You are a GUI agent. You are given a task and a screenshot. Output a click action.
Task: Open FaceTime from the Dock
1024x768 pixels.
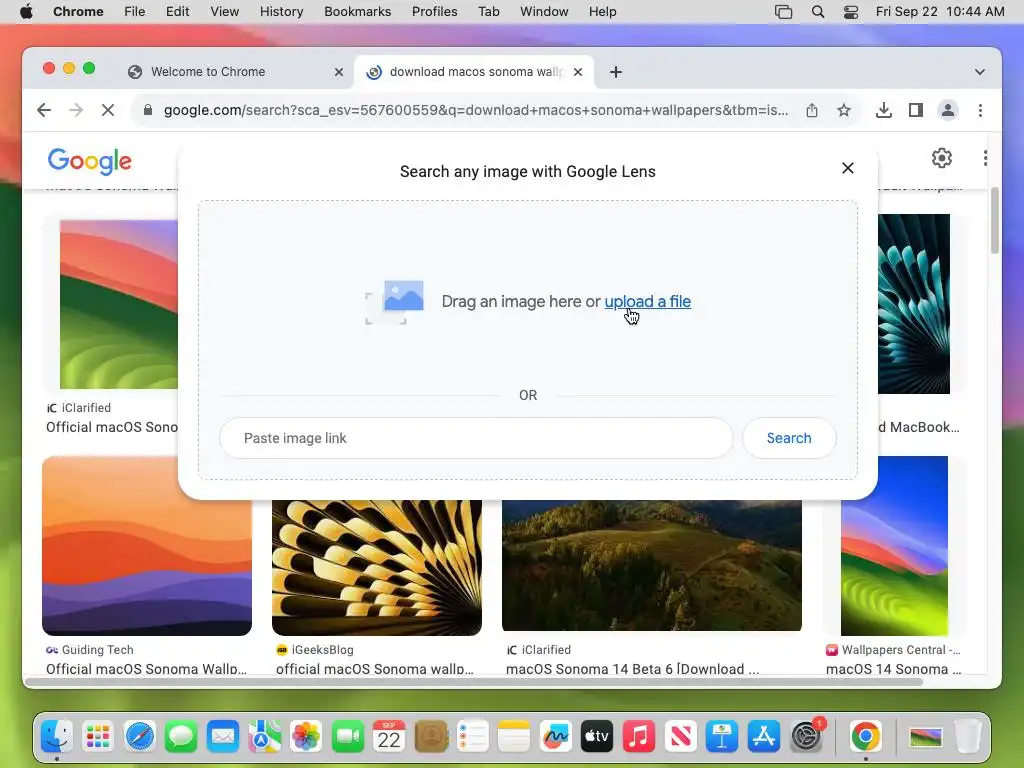347,737
